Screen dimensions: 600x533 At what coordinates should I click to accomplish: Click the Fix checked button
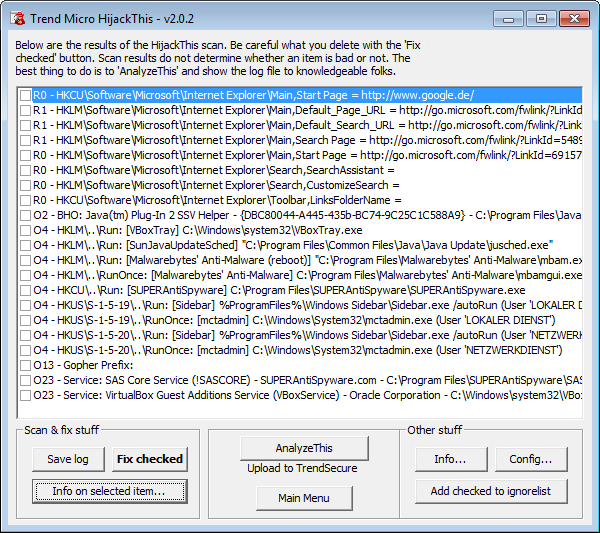149,459
